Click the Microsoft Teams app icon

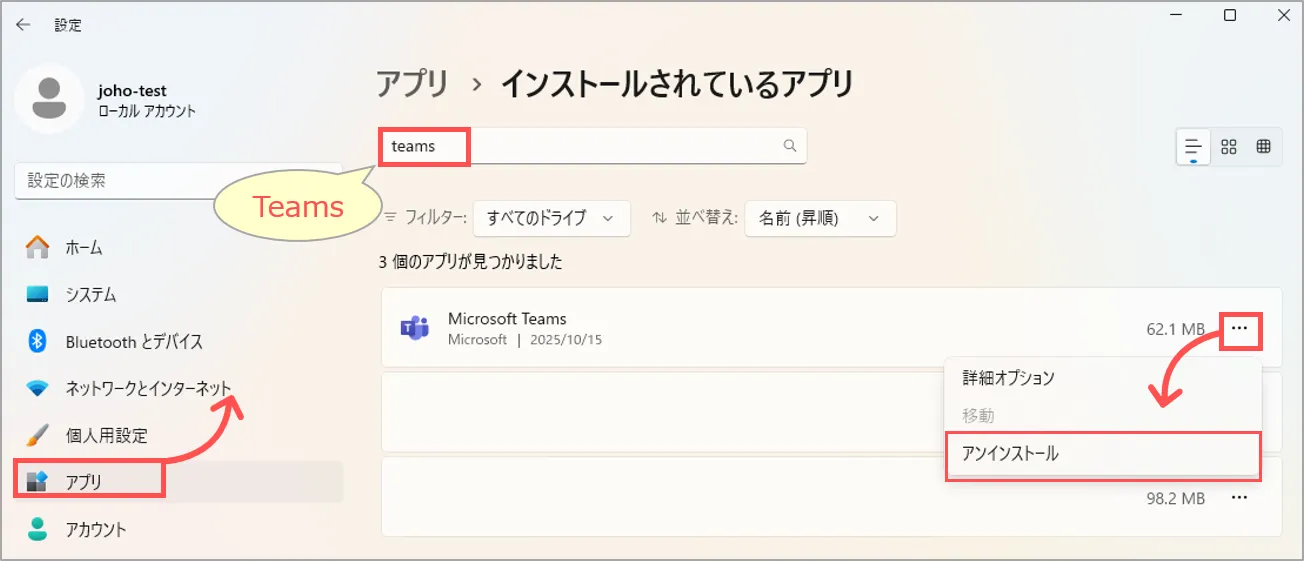[414, 328]
